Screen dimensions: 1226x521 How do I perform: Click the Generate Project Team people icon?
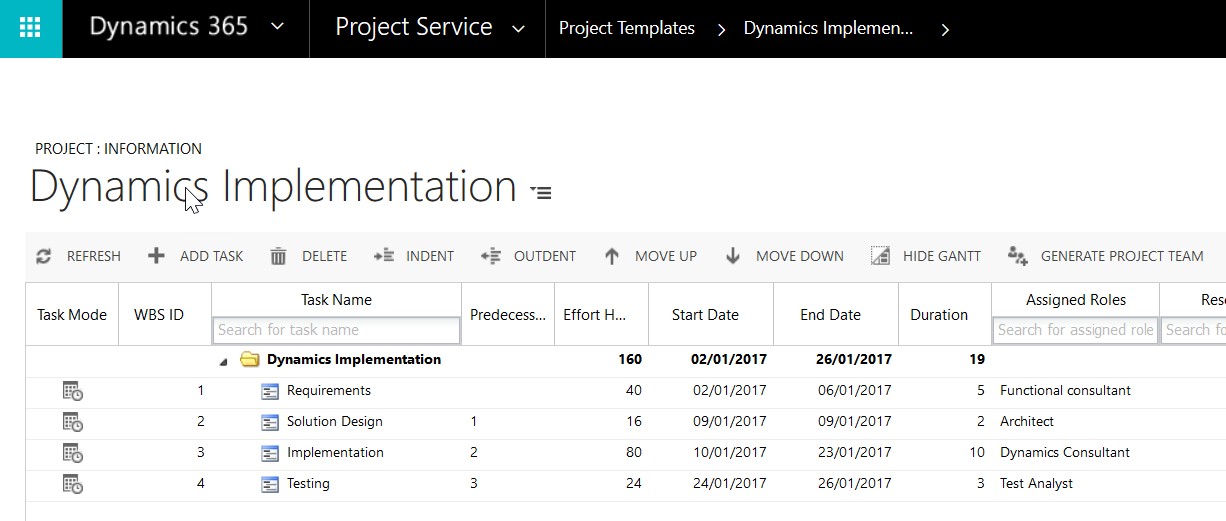[1018, 256]
